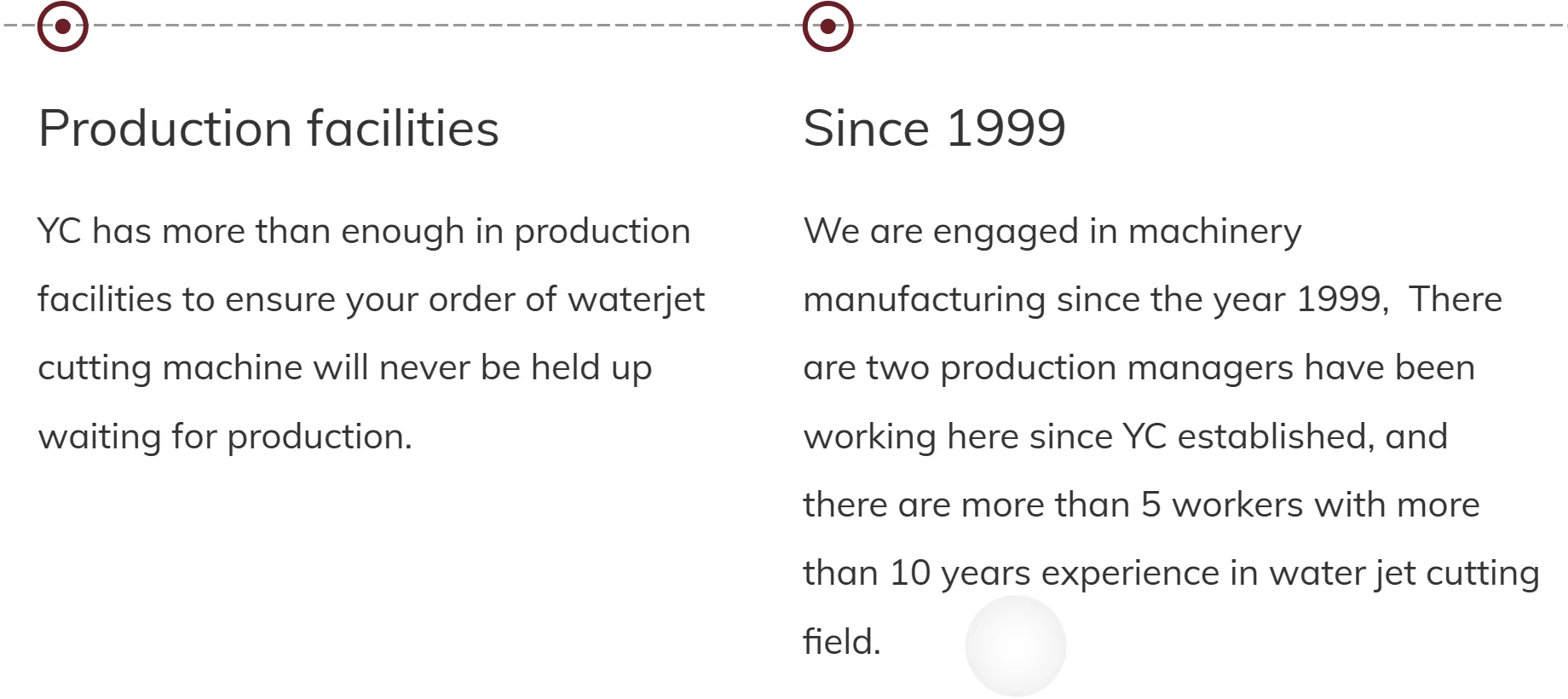Click the line 'We are engaged in machinery'

click(x=1053, y=233)
